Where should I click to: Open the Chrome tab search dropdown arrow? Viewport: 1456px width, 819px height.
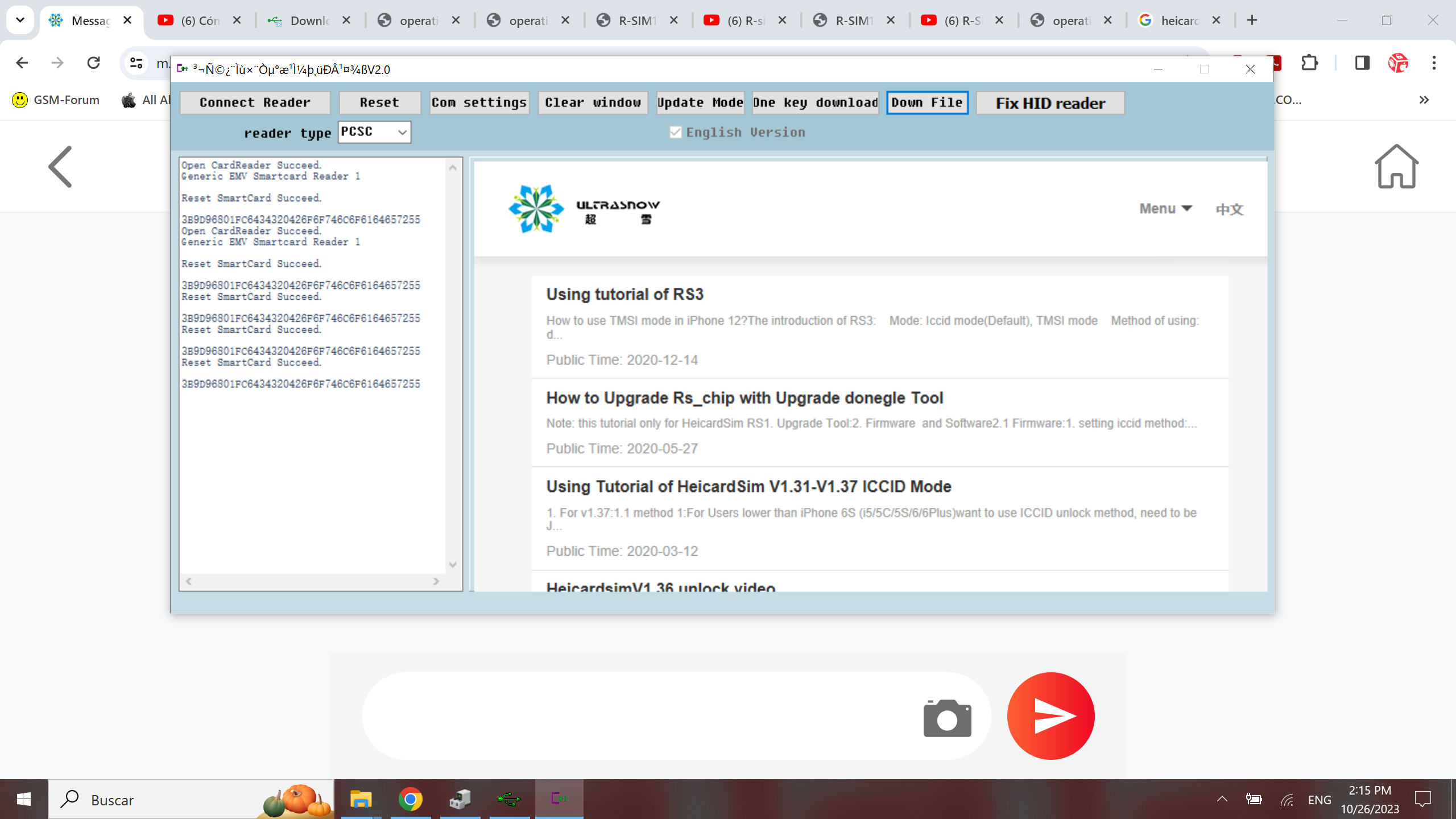[x=20, y=20]
